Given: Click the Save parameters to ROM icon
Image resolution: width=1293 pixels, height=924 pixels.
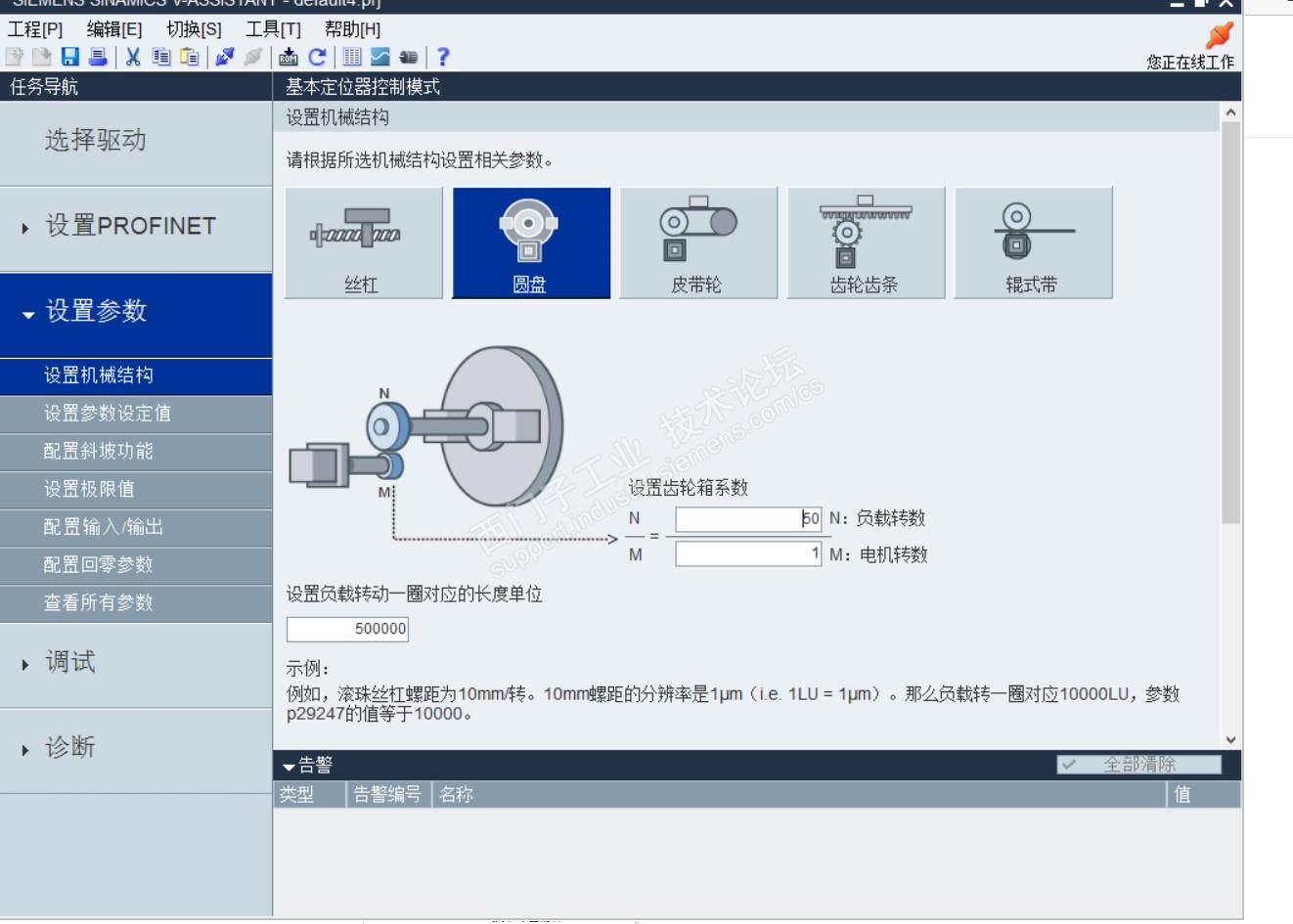Looking at the screenshot, I should click(289, 58).
